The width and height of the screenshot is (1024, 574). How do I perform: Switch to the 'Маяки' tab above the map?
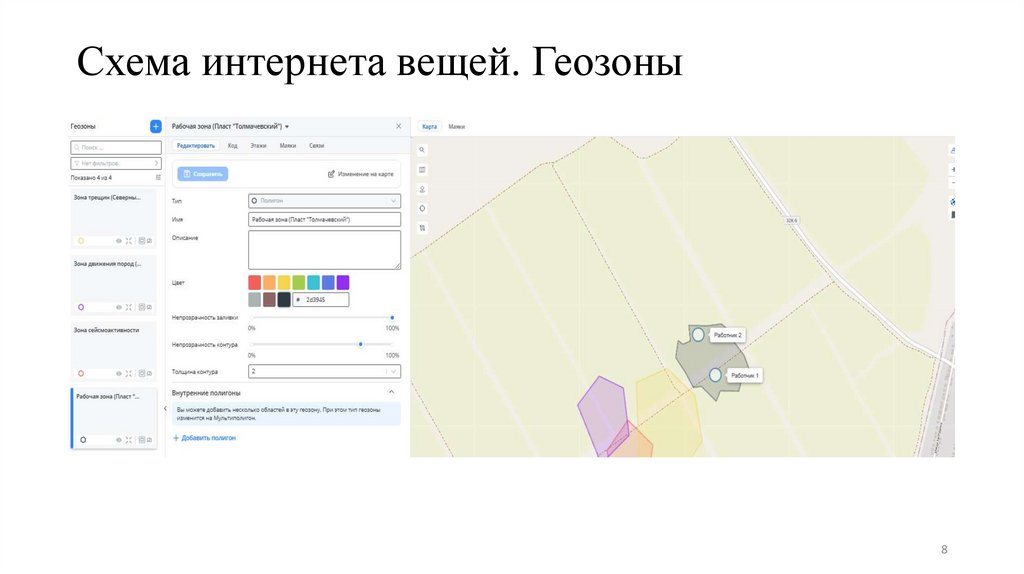tap(456, 127)
